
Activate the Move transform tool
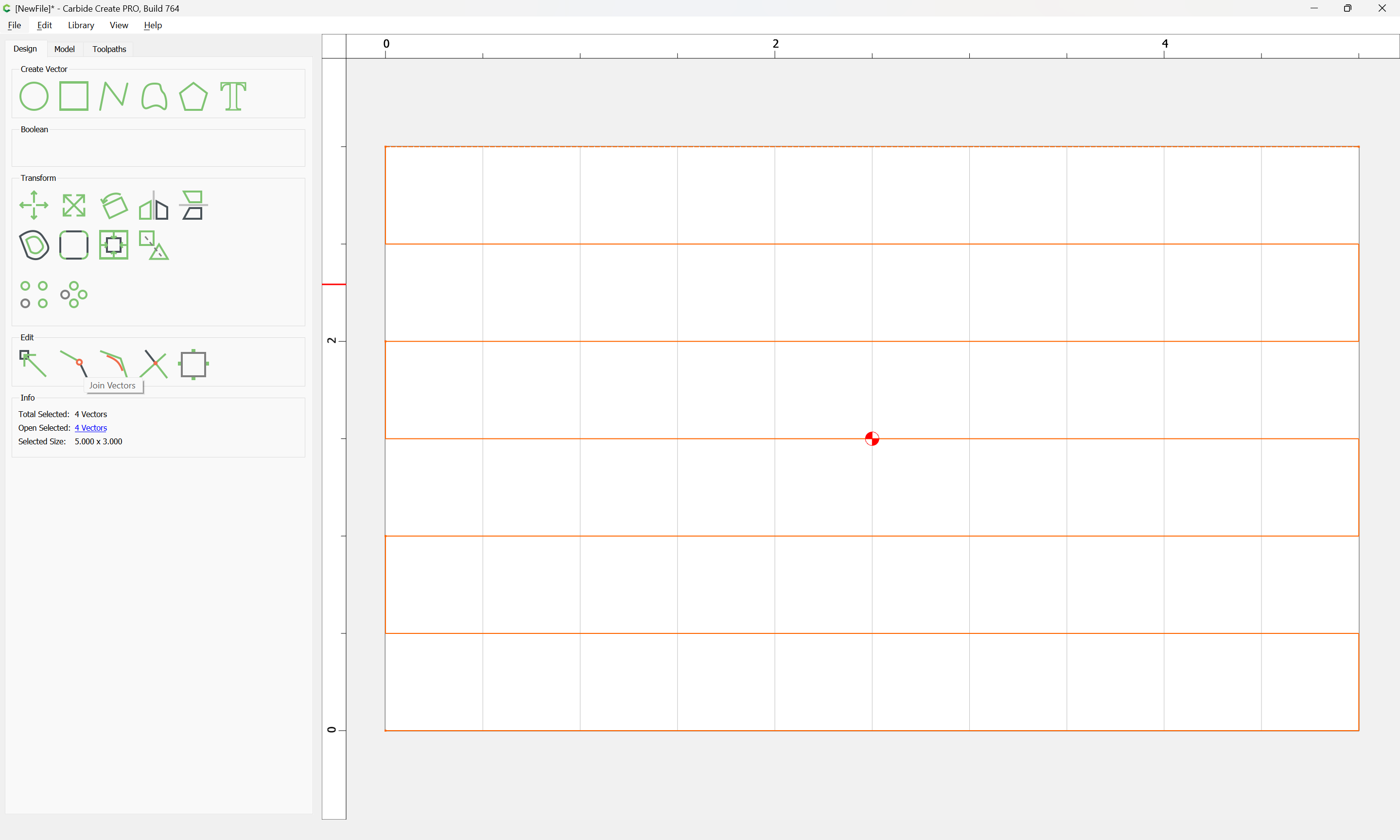(x=34, y=205)
